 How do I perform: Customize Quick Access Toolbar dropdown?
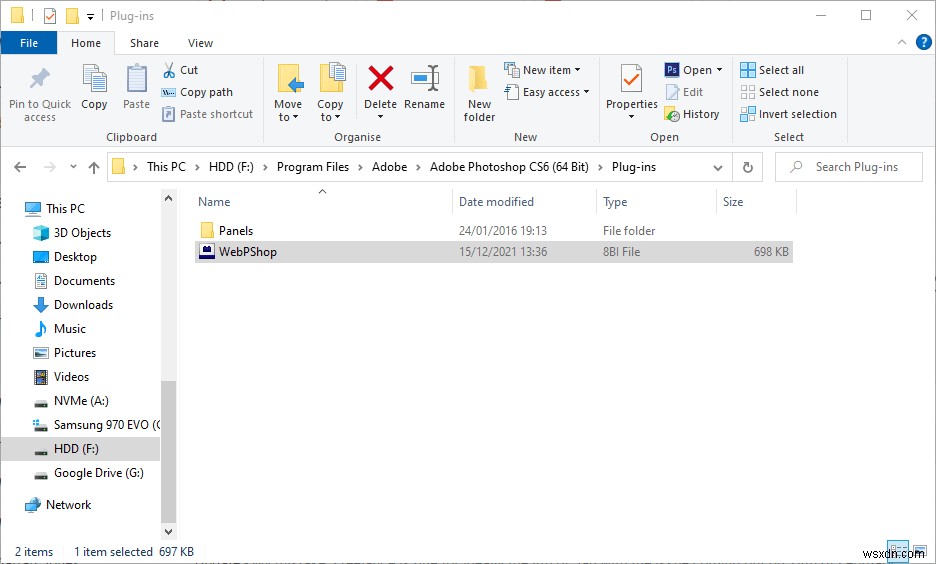click(90, 17)
